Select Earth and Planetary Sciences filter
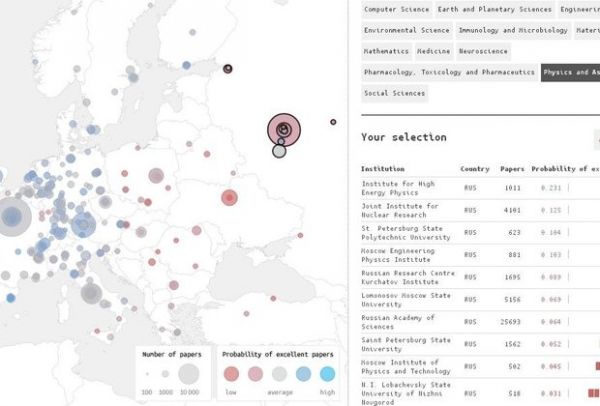Viewport: 600px width, 406px height. (494, 10)
